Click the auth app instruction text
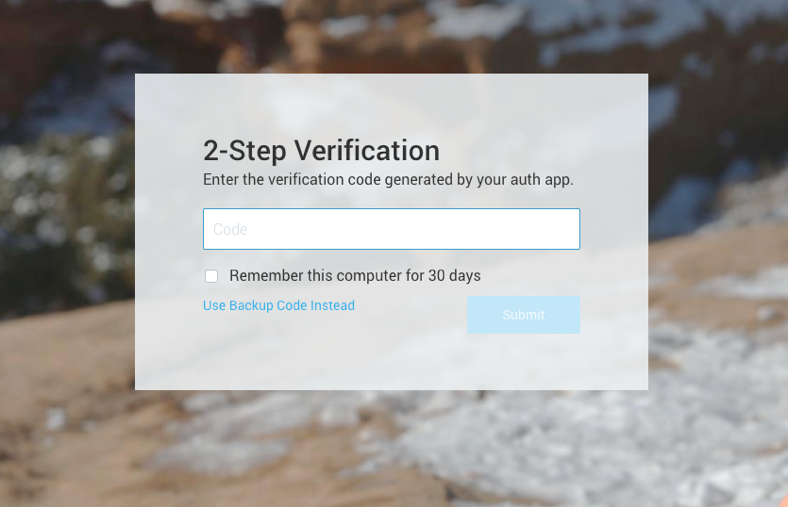Image resolution: width=788 pixels, height=507 pixels. (388, 179)
